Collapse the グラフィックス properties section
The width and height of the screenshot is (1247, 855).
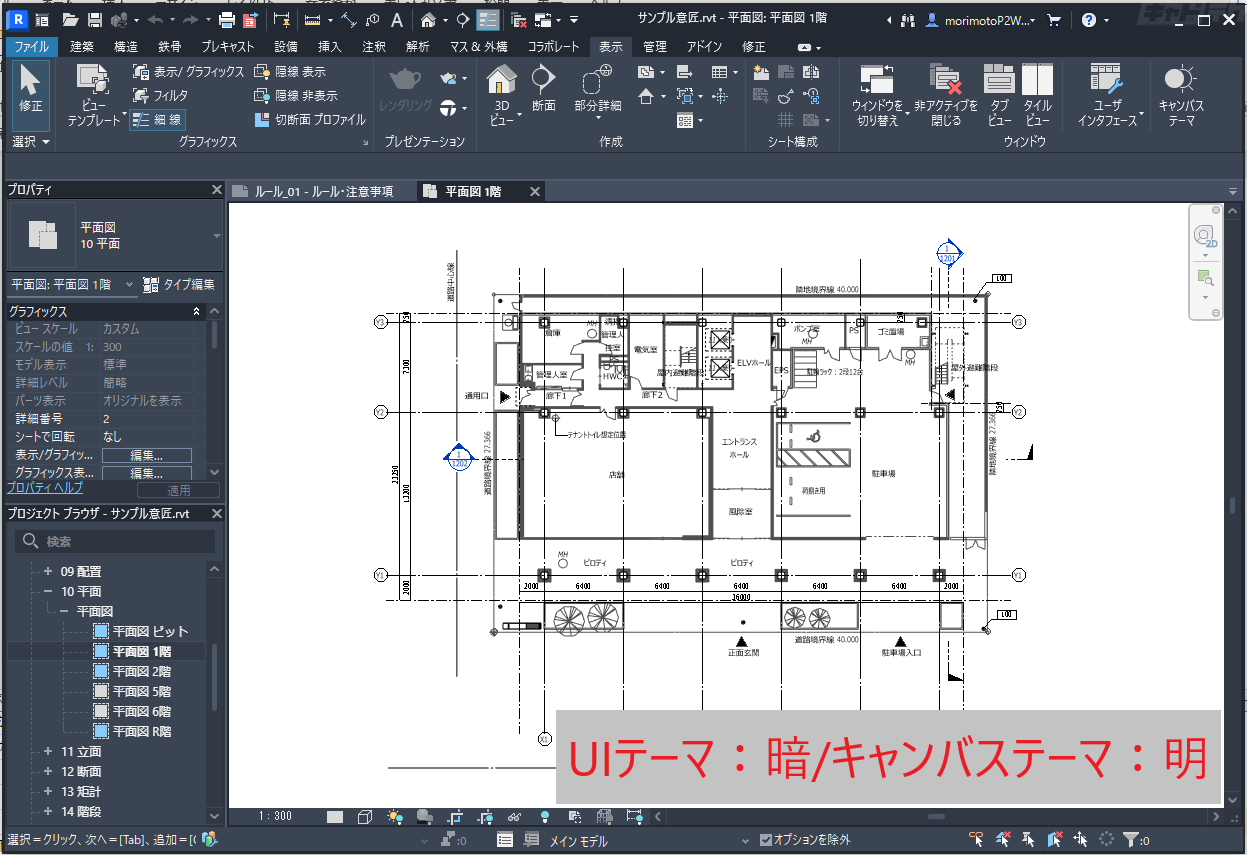[x=196, y=312]
